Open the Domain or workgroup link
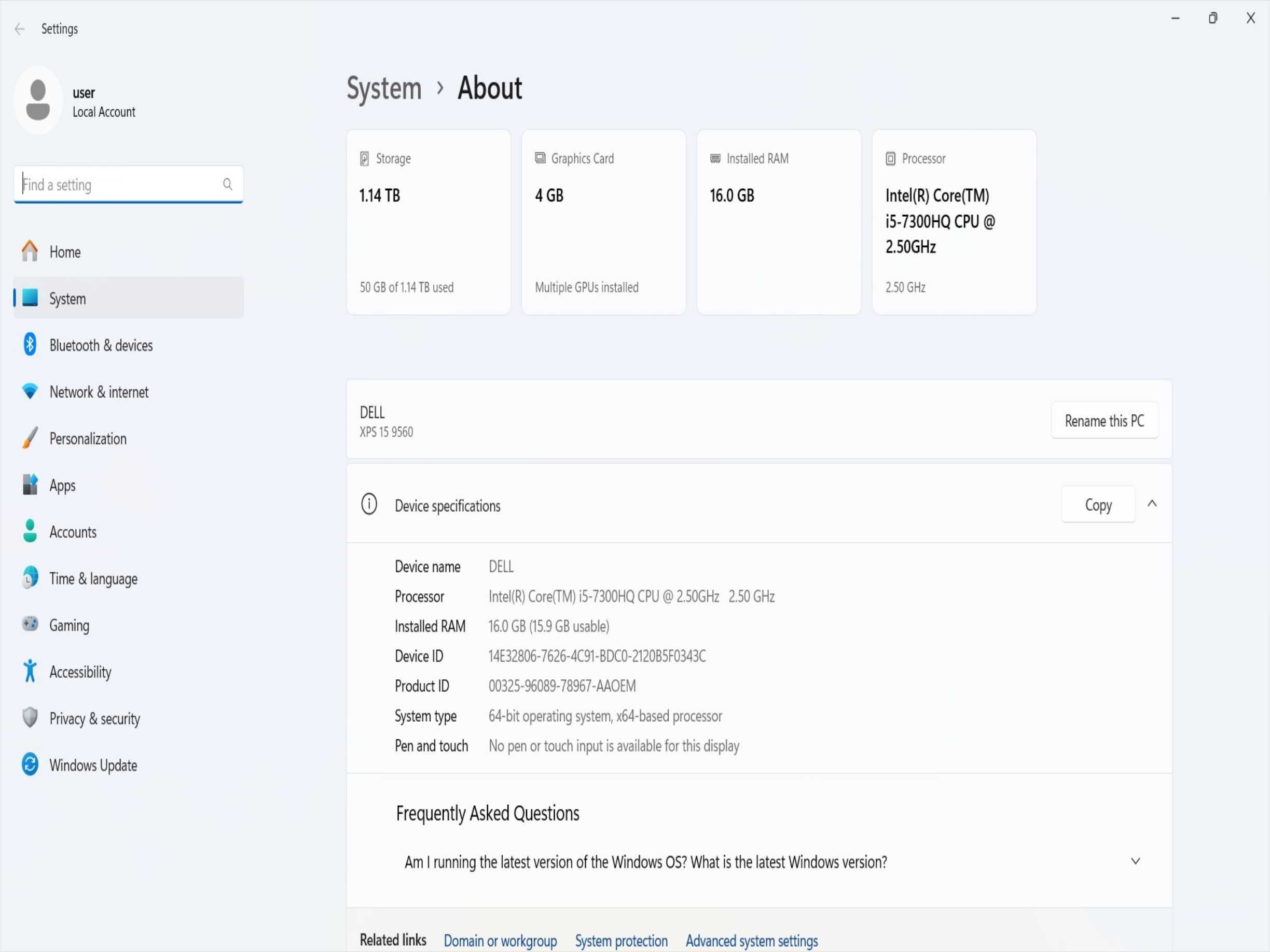1270x952 pixels. coord(500,941)
